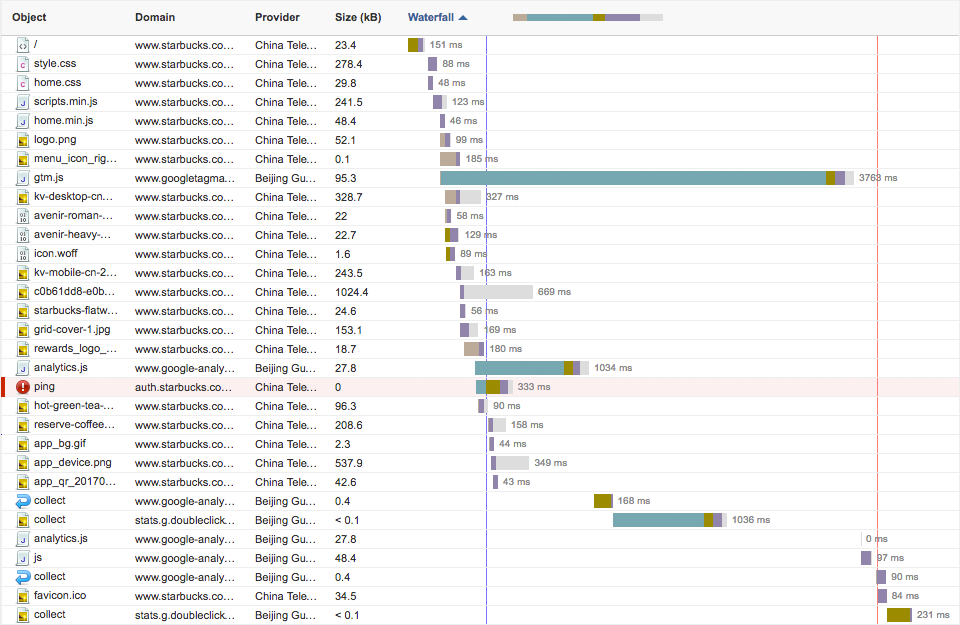Viewport: 960px width, 625px height.
Task: Click the redirect arrow icon beside first collect
Action: point(23,501)
